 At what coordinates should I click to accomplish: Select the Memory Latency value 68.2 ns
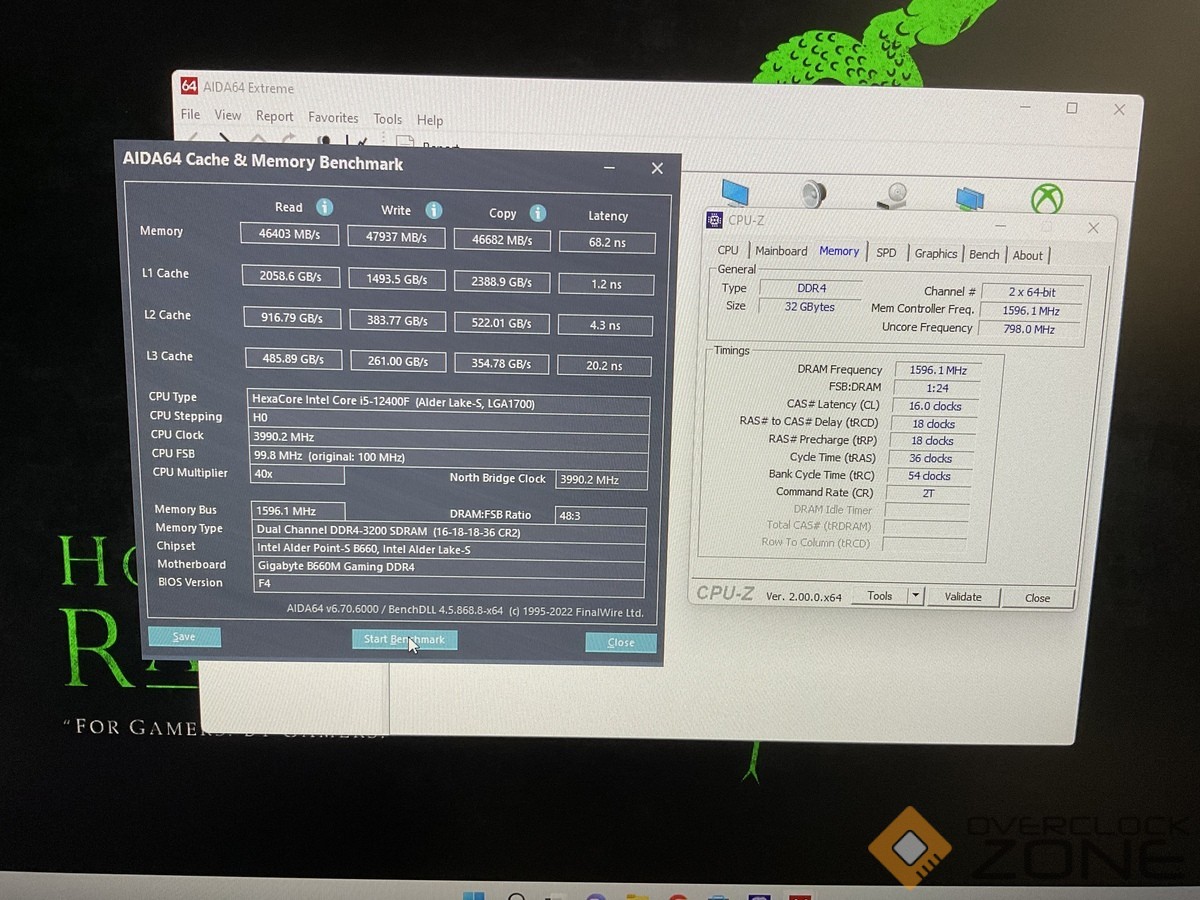pos(607,243)
